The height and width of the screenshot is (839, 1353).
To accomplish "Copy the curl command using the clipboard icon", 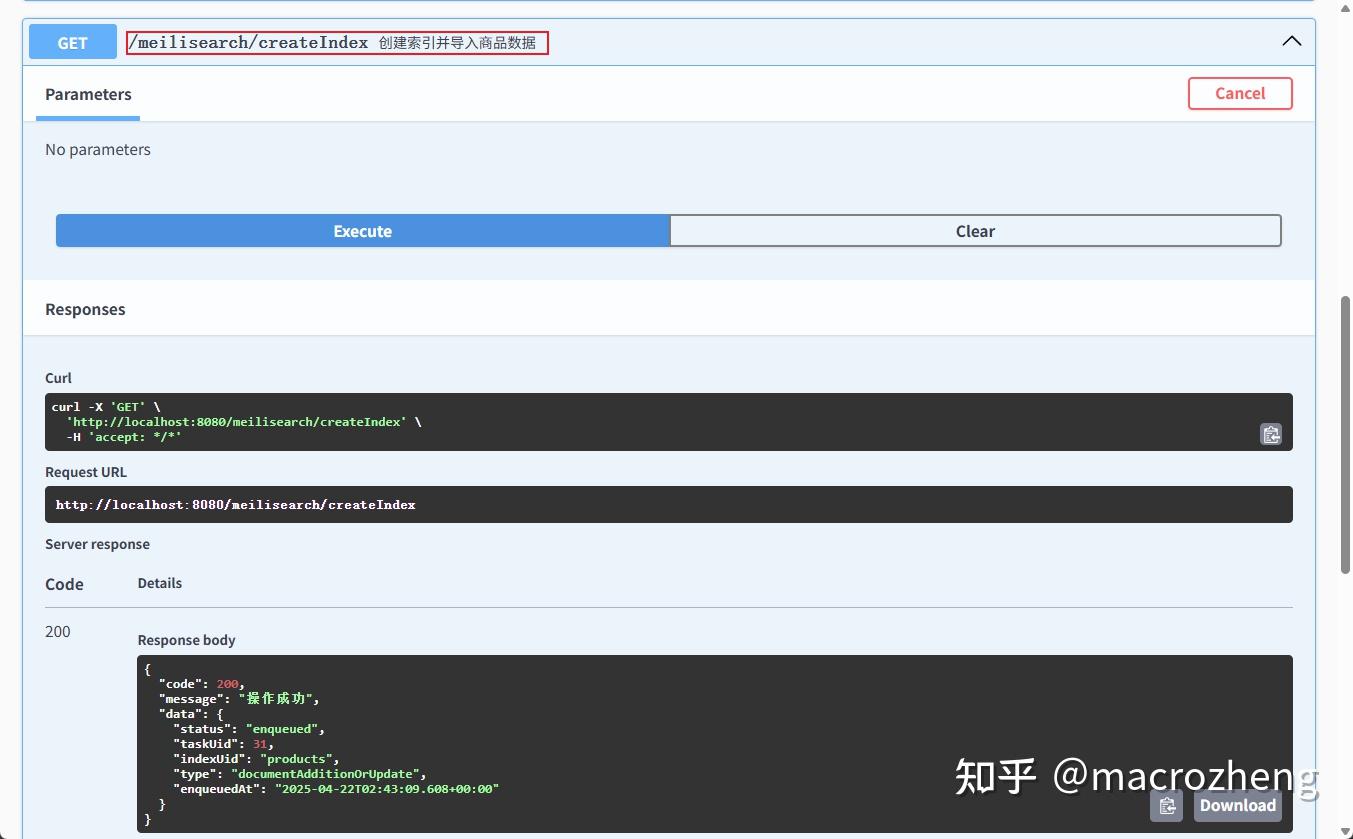I will (x=1270, y=434).
